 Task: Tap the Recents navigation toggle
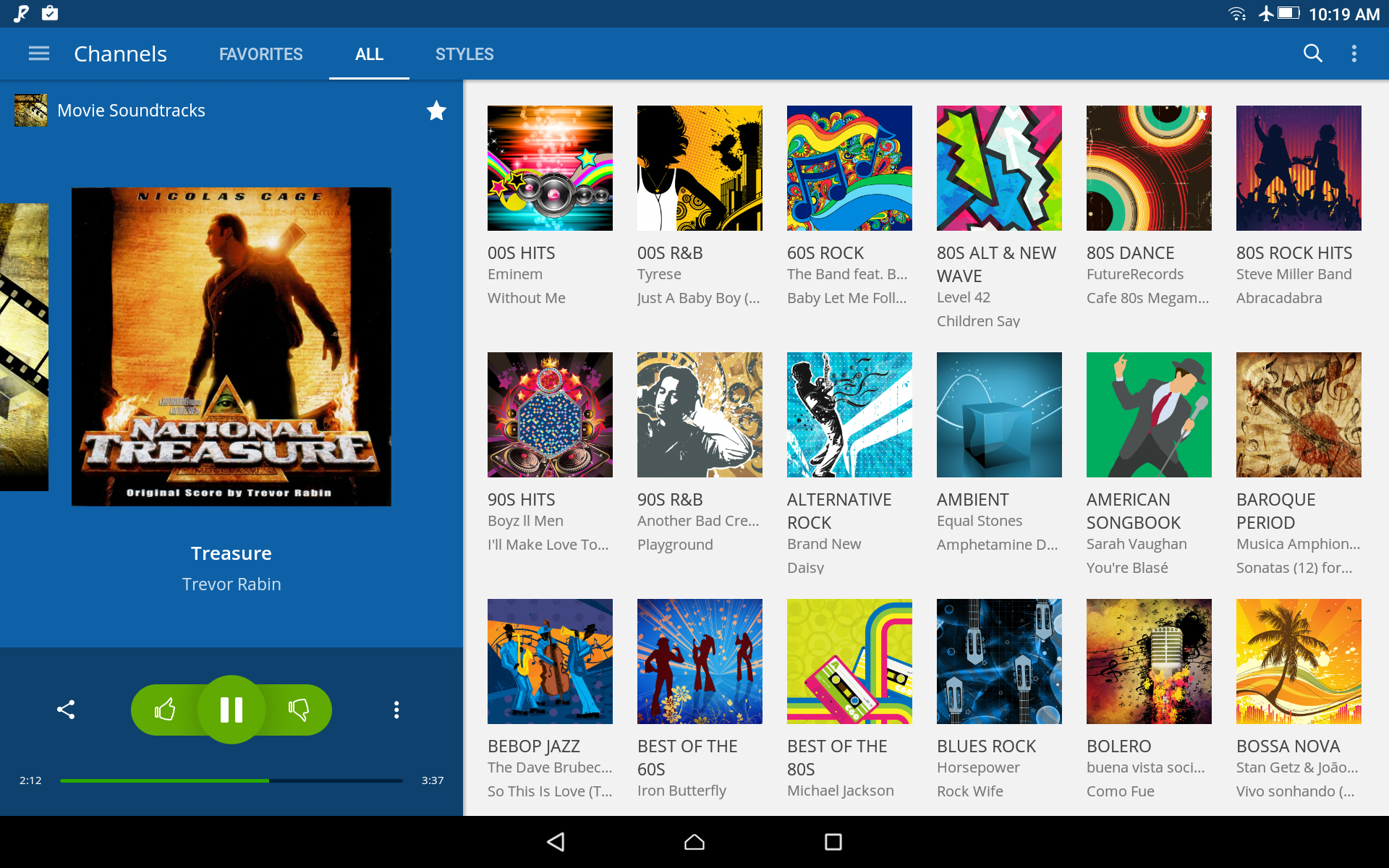[x=832, y=842]
